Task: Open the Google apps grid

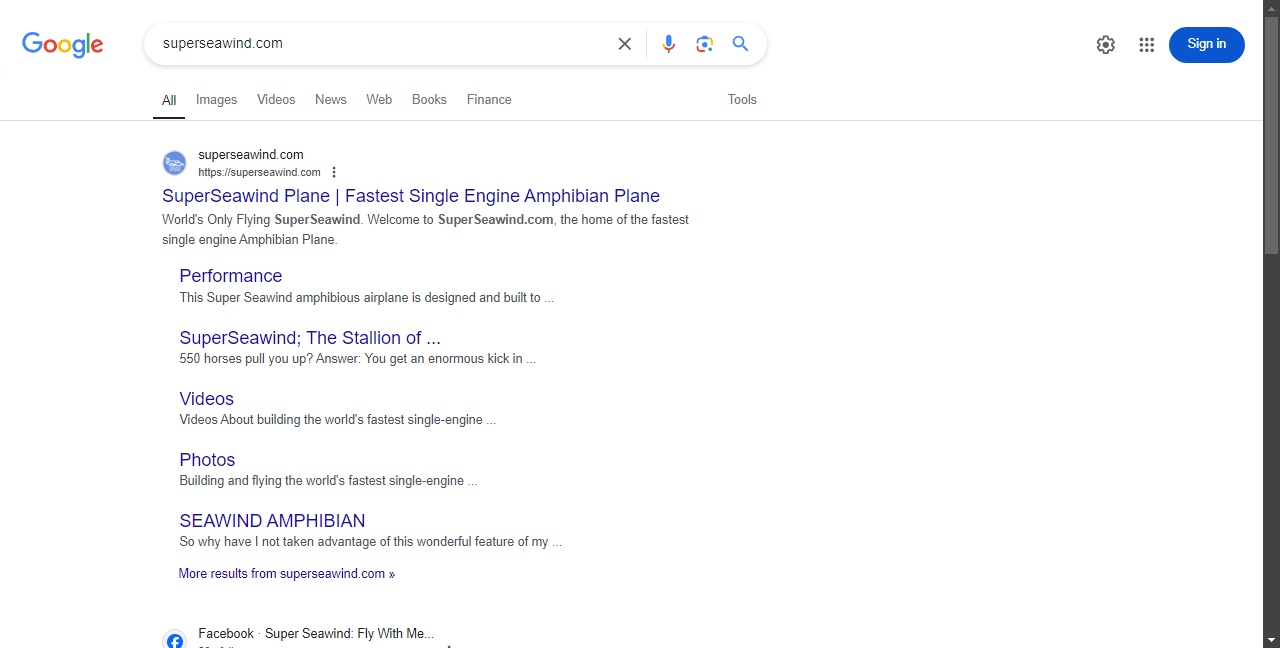Action: (1147, 45)
